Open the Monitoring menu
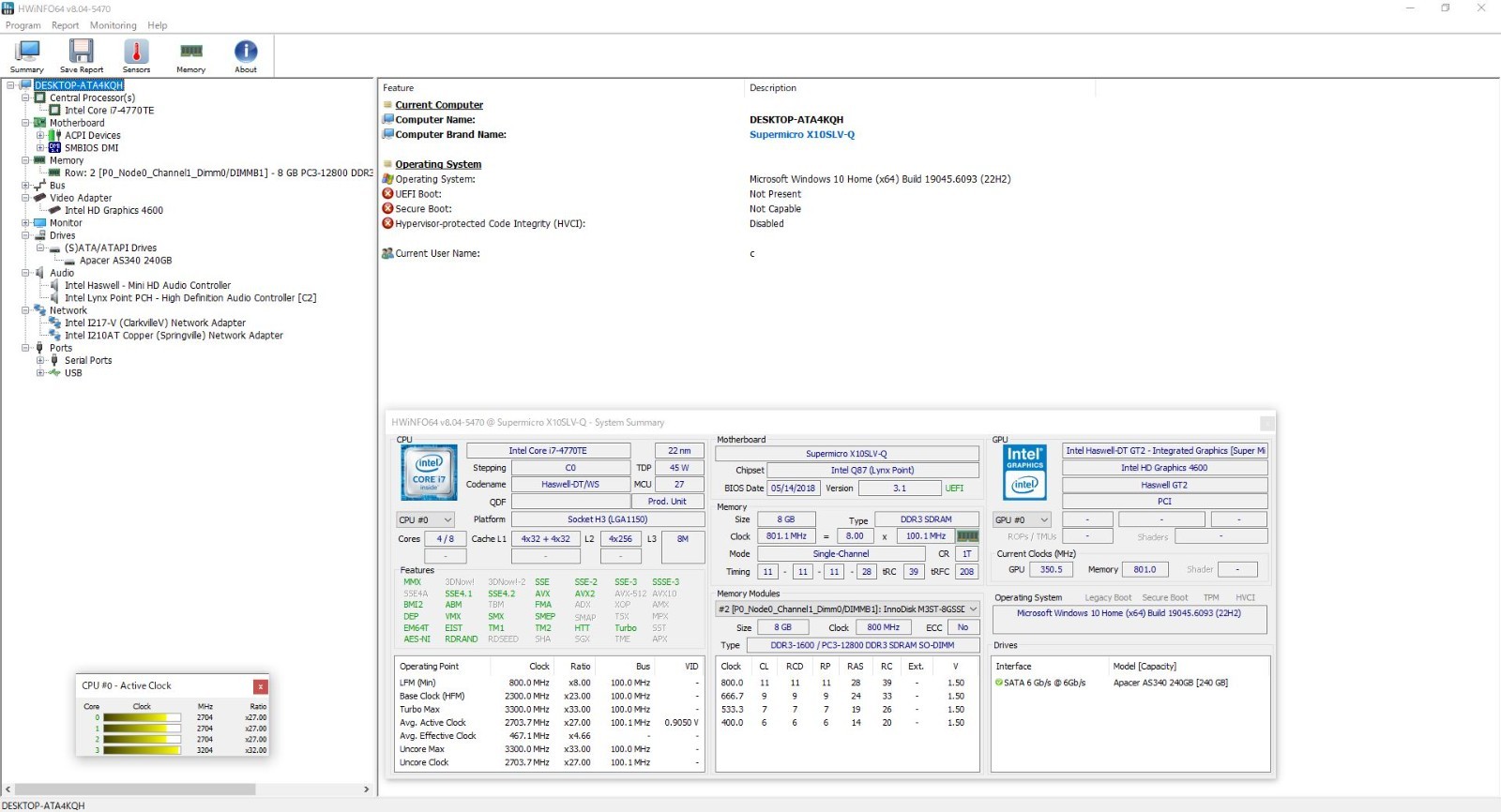 pyautogui.click(x=114, y=25)
